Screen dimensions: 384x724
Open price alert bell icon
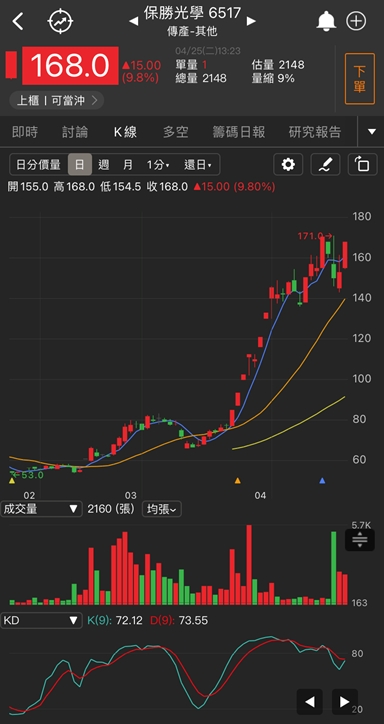[x=326, y=21]
